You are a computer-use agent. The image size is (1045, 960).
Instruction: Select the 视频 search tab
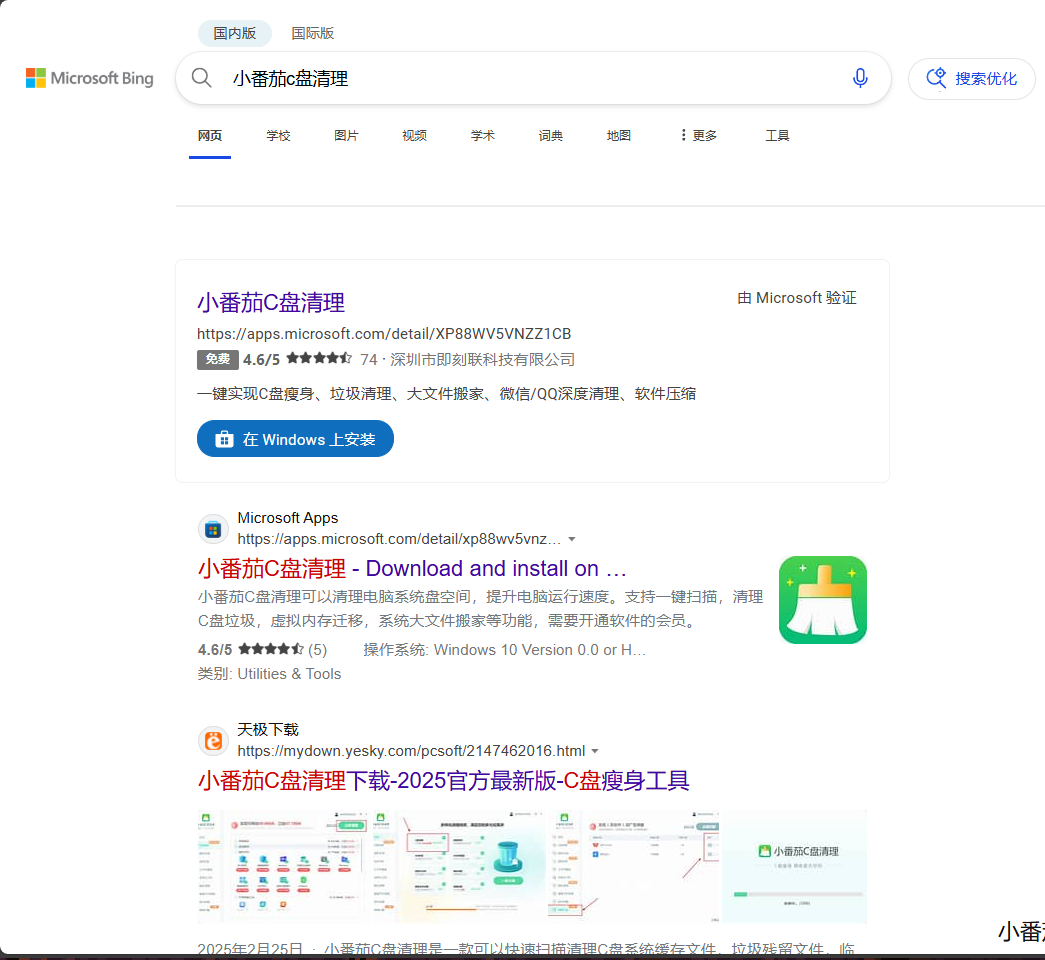(414, 136)
